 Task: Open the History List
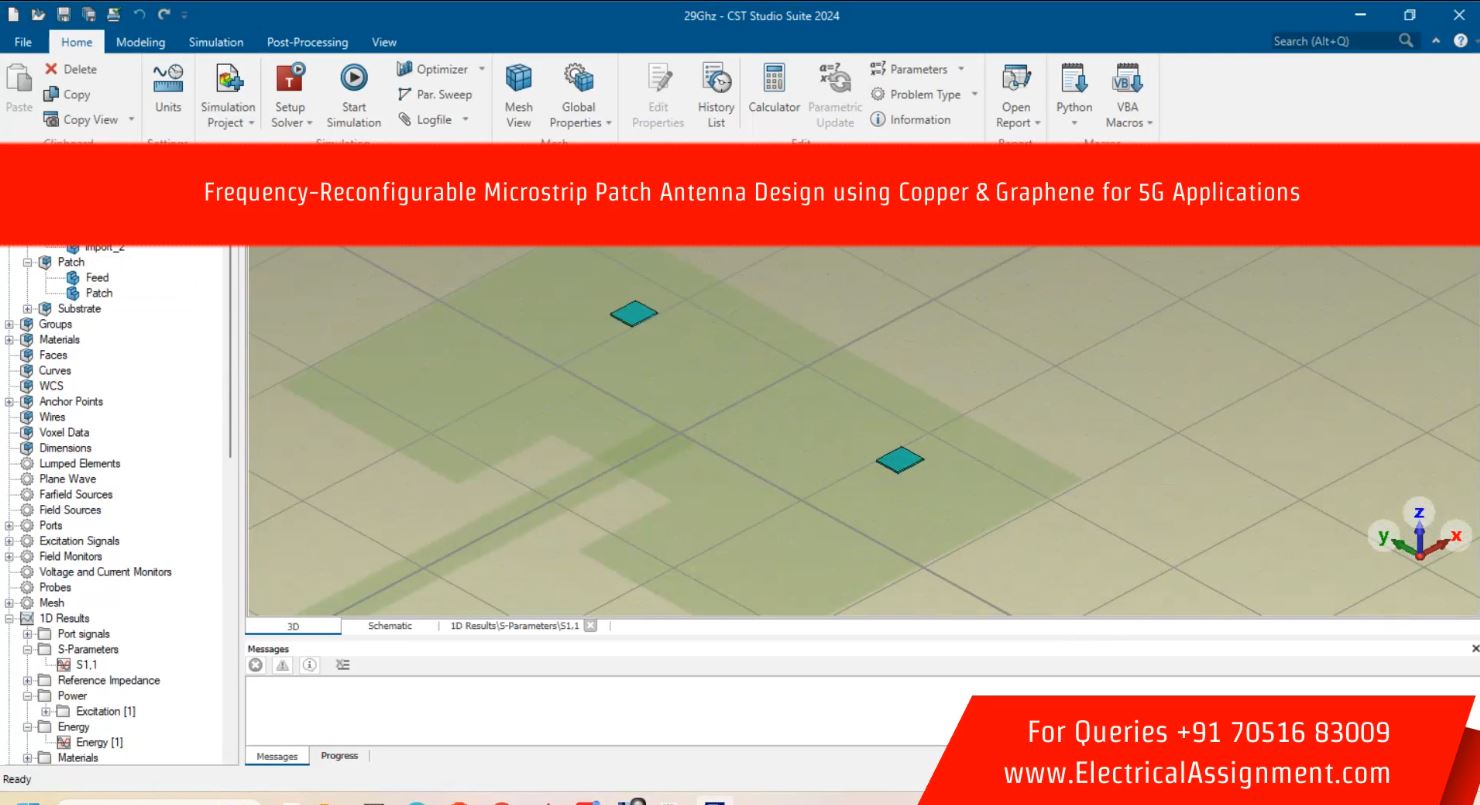716,78
